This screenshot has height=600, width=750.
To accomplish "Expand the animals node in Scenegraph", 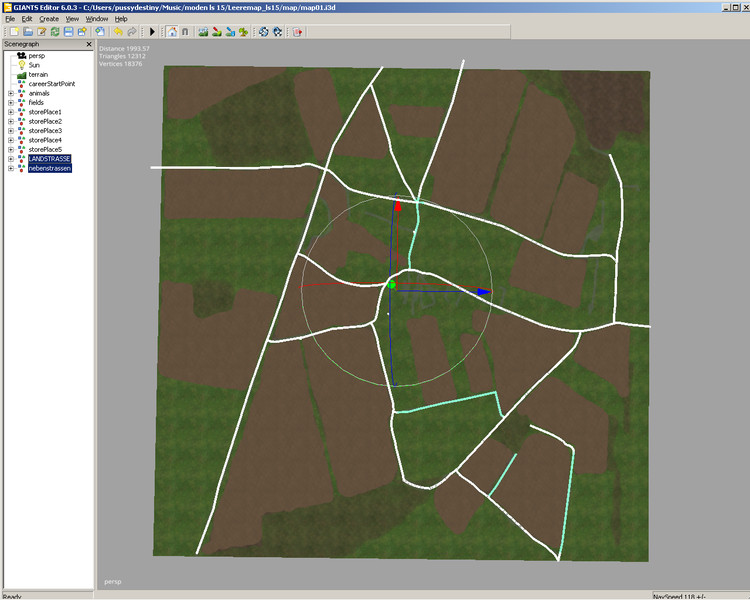I will (10, 93).
